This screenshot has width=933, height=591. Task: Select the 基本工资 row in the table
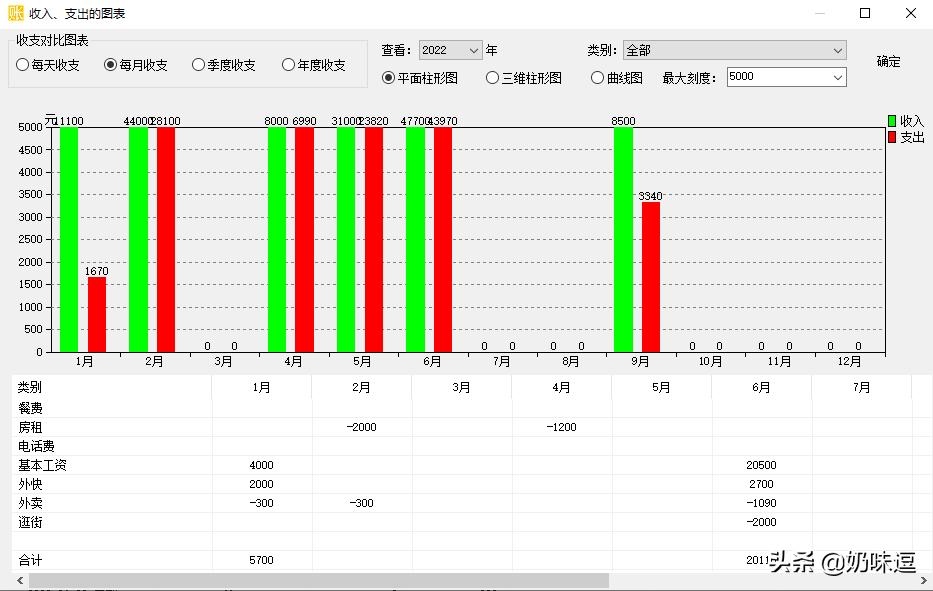[x=100, y=464]
